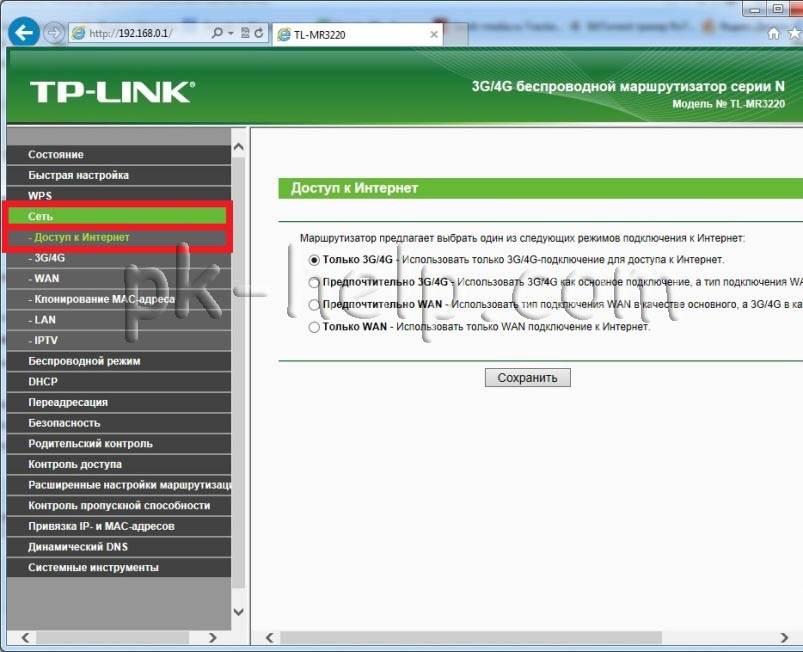This screenshot has height=652, width=803.
Task: Open "Родительский контроль" menu item
Action: pyautogui.click(x=119, y=444)
